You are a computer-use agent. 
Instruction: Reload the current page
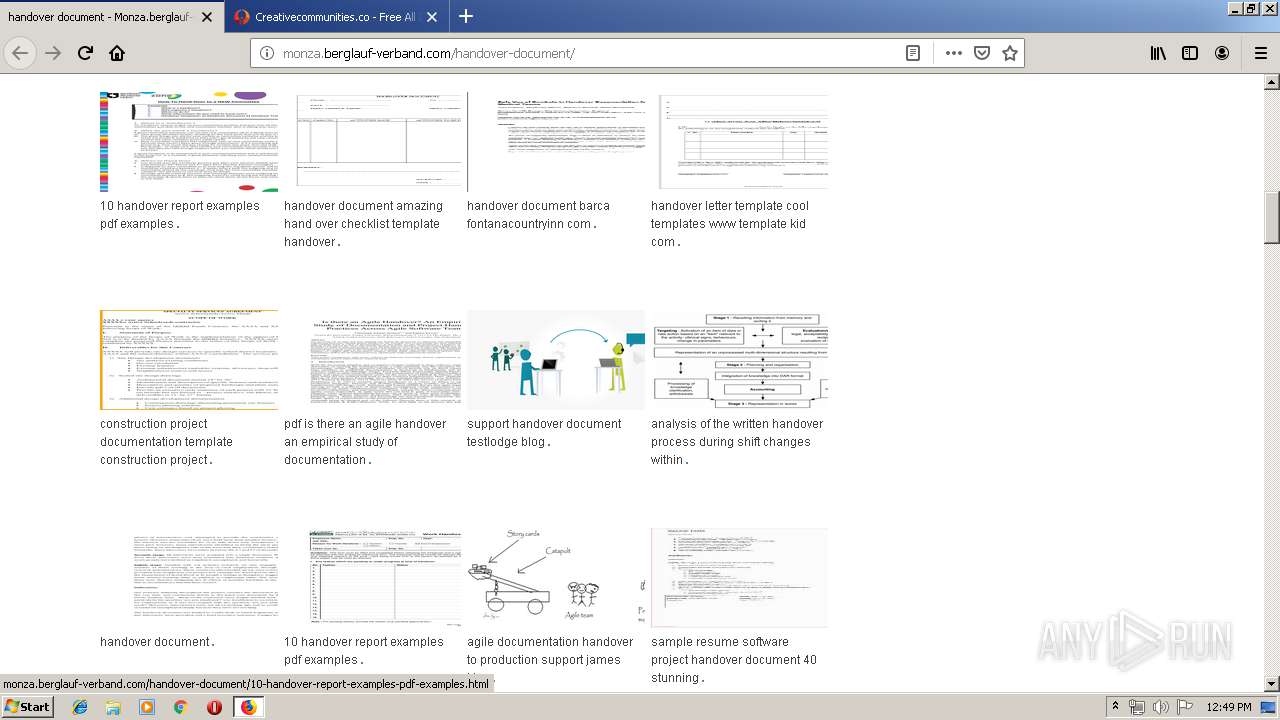click(x=85, y=53)
